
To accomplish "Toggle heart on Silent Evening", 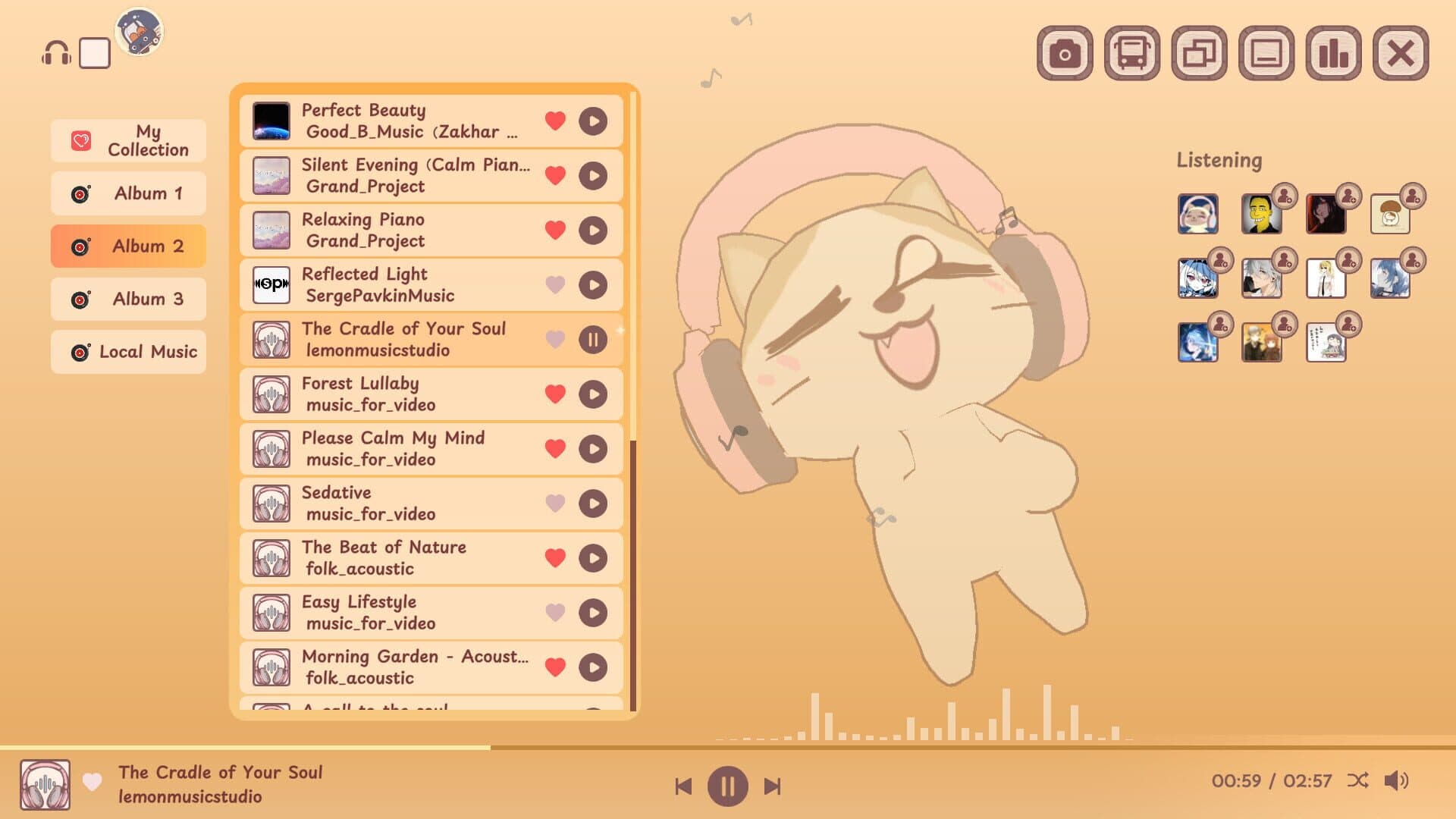I will (x=555, y=176).
